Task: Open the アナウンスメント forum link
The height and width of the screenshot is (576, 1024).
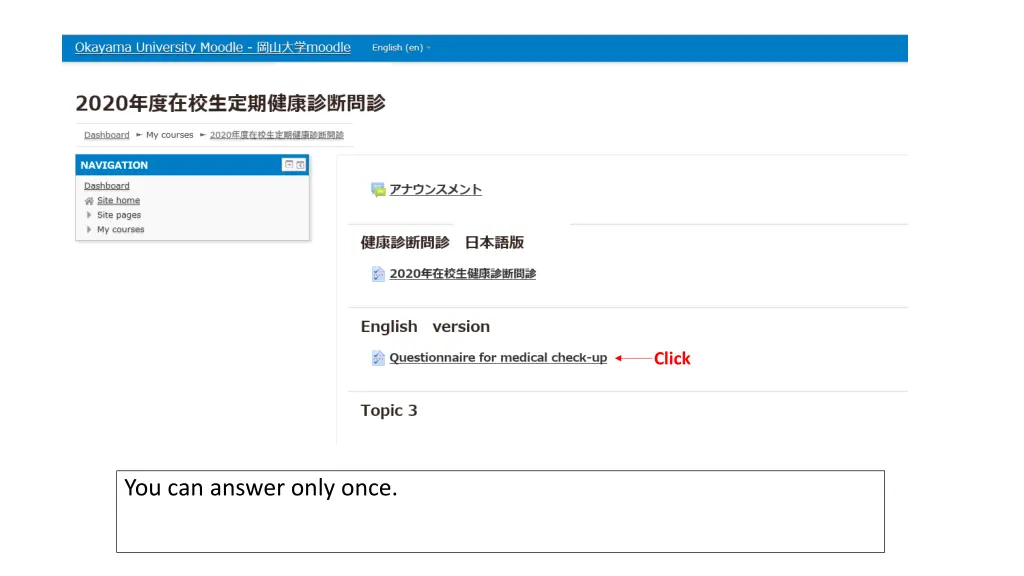Action: 436,189
